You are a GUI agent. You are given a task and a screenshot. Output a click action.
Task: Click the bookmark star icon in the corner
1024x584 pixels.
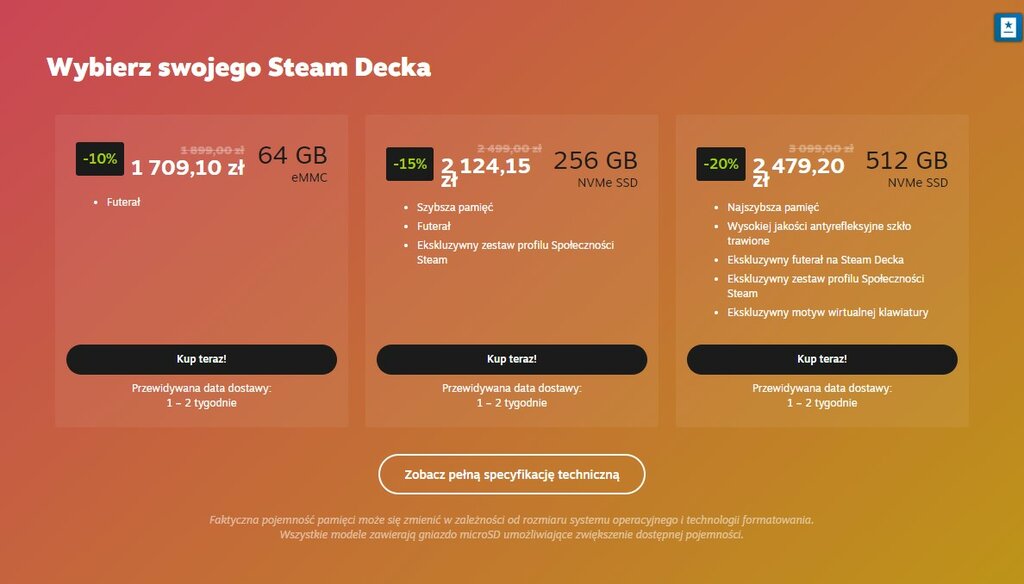(x=1008, y=27)
